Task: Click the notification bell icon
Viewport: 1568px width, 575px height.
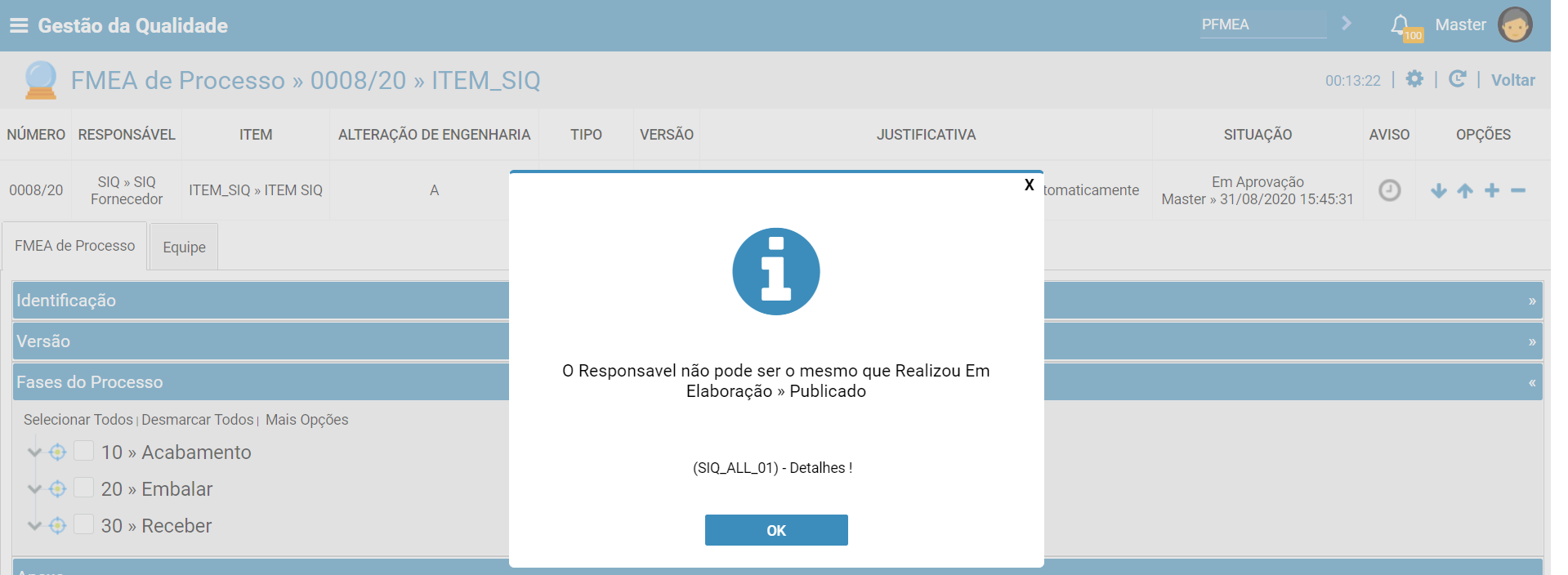Action: [x=1400, y=25]
